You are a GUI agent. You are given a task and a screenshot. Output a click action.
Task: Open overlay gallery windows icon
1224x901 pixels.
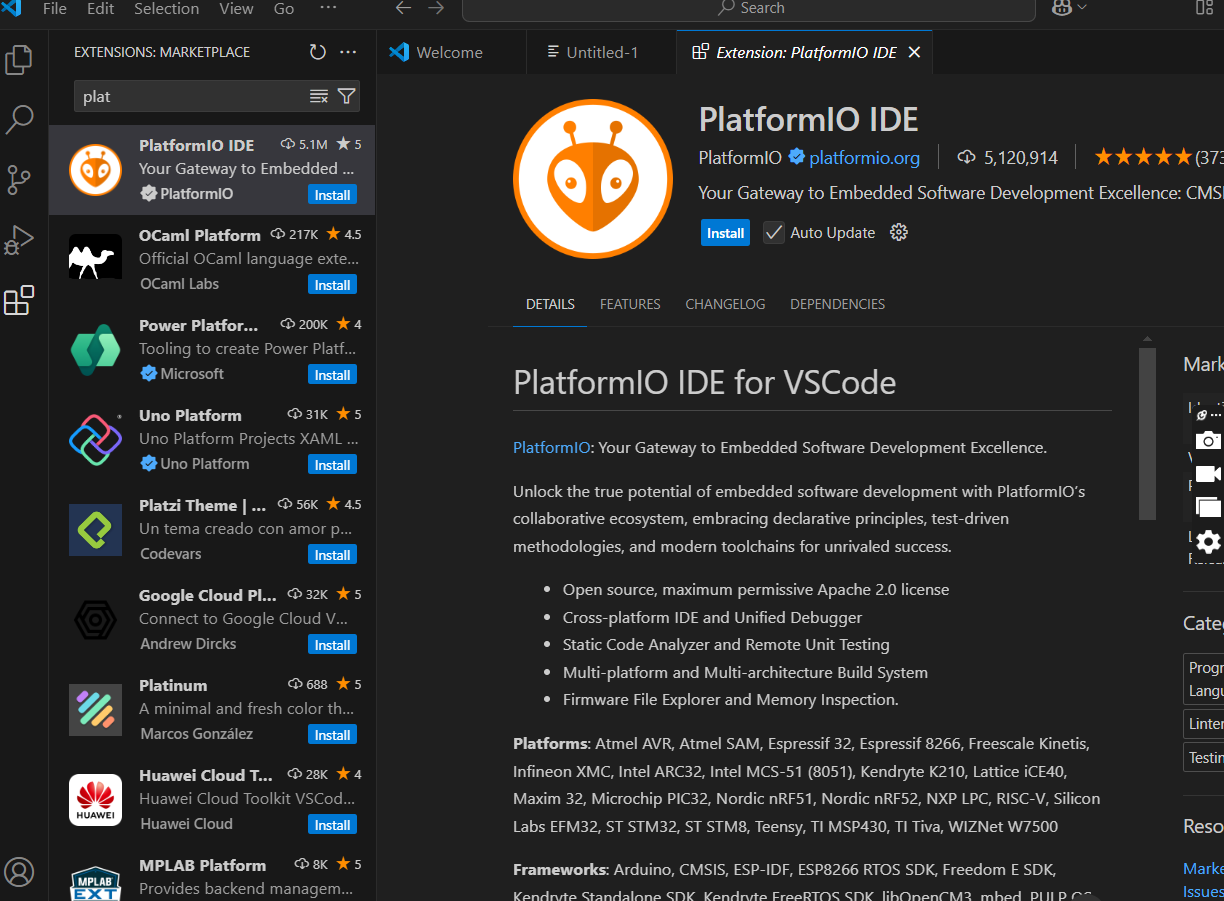1208,507
